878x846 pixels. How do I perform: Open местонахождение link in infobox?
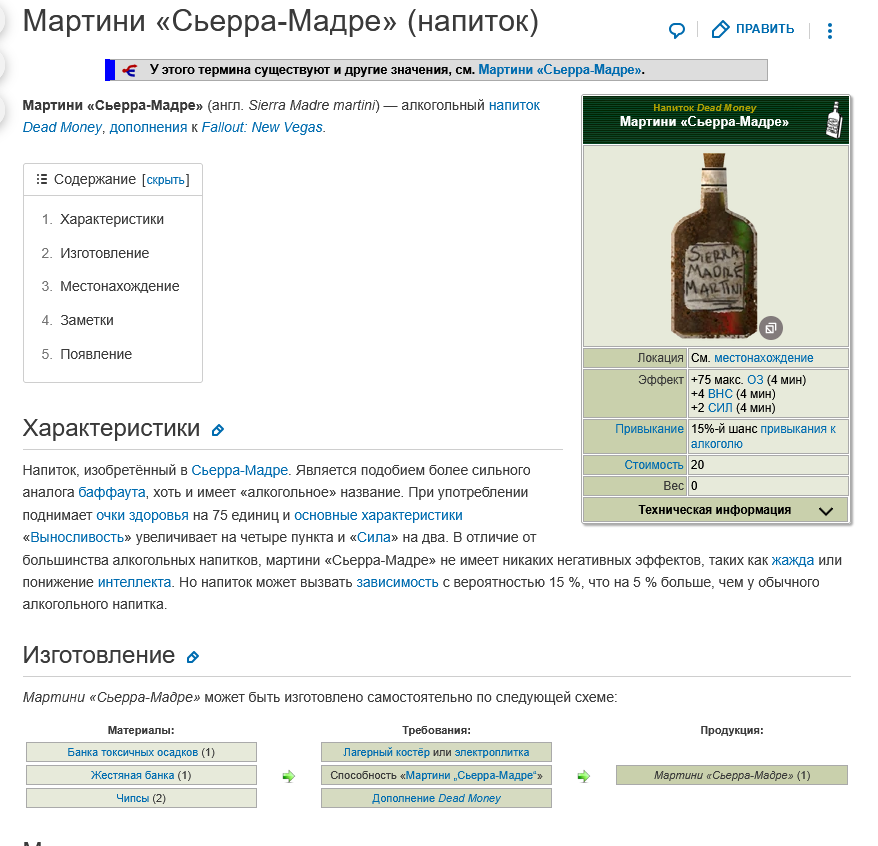point(763,358)
